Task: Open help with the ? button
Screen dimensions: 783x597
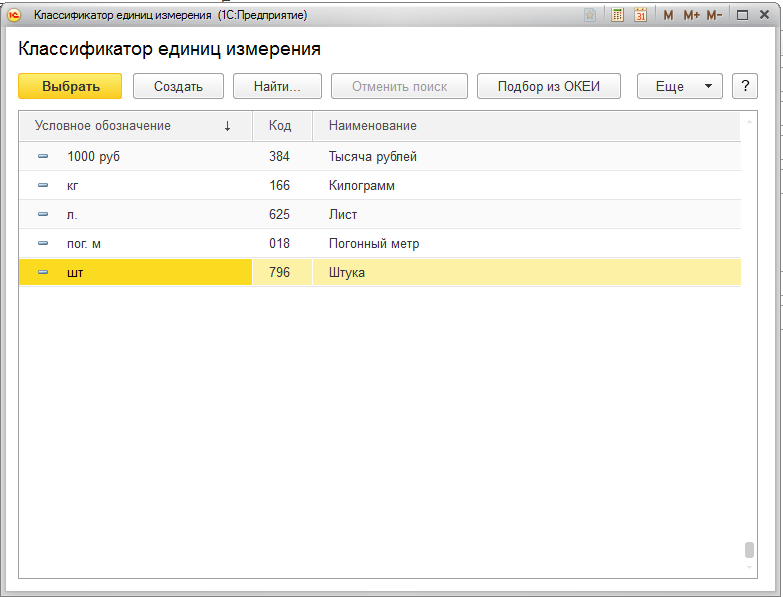Action: (x=744, y=86)
